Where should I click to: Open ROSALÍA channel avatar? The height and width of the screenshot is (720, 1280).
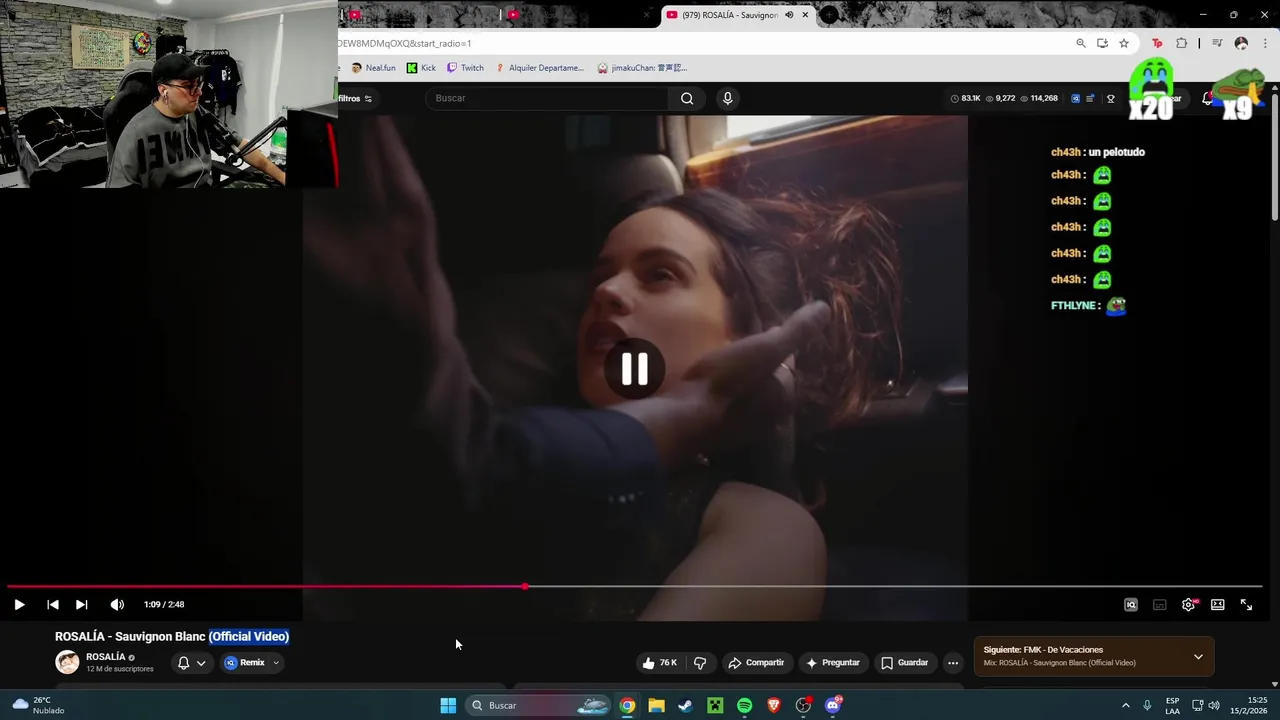point(67,662)
